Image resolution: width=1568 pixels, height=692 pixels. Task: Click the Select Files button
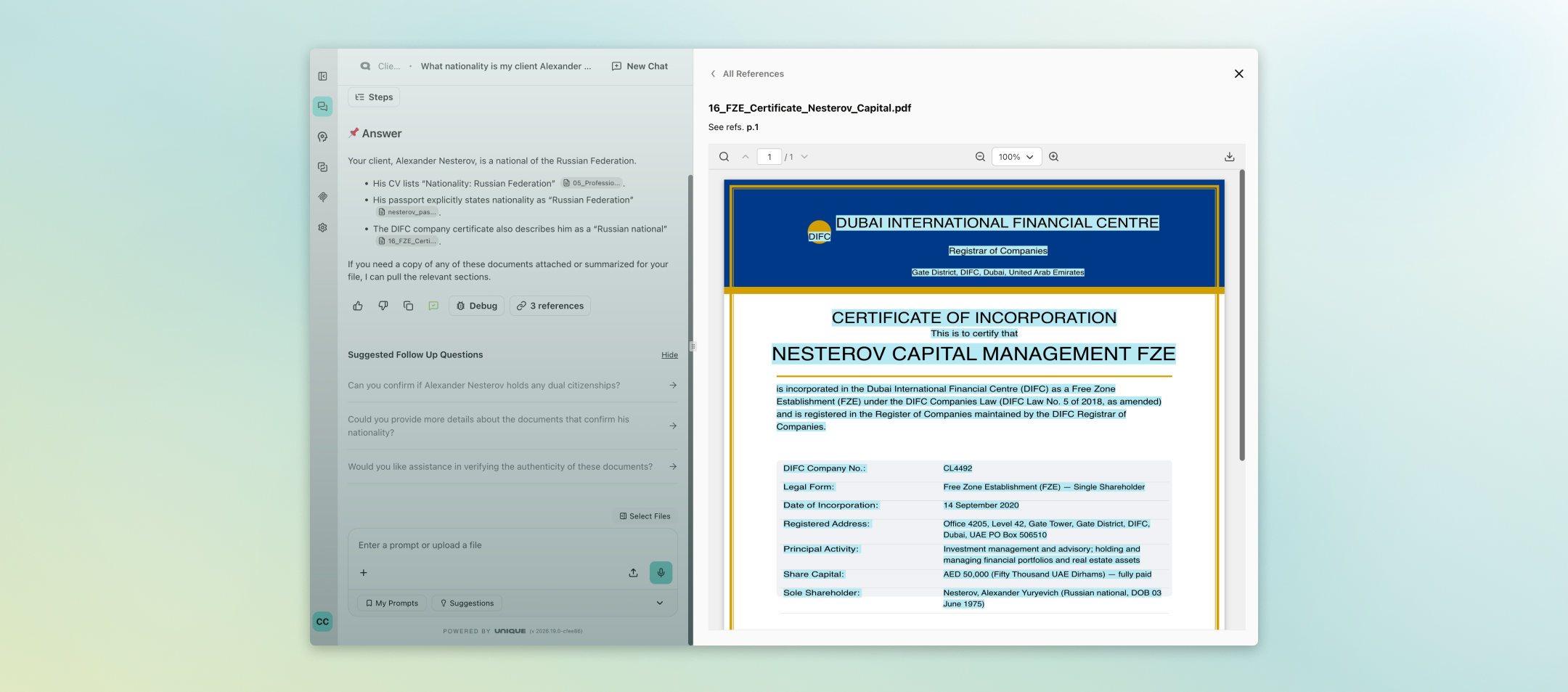pos(645,516)
